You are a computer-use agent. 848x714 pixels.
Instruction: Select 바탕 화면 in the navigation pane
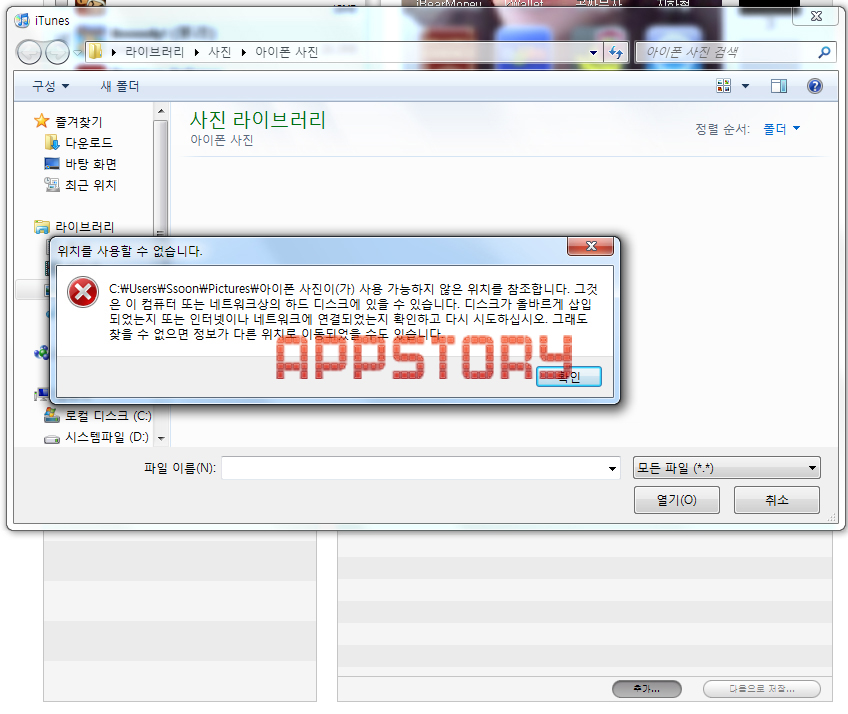[x=91, y=164]
